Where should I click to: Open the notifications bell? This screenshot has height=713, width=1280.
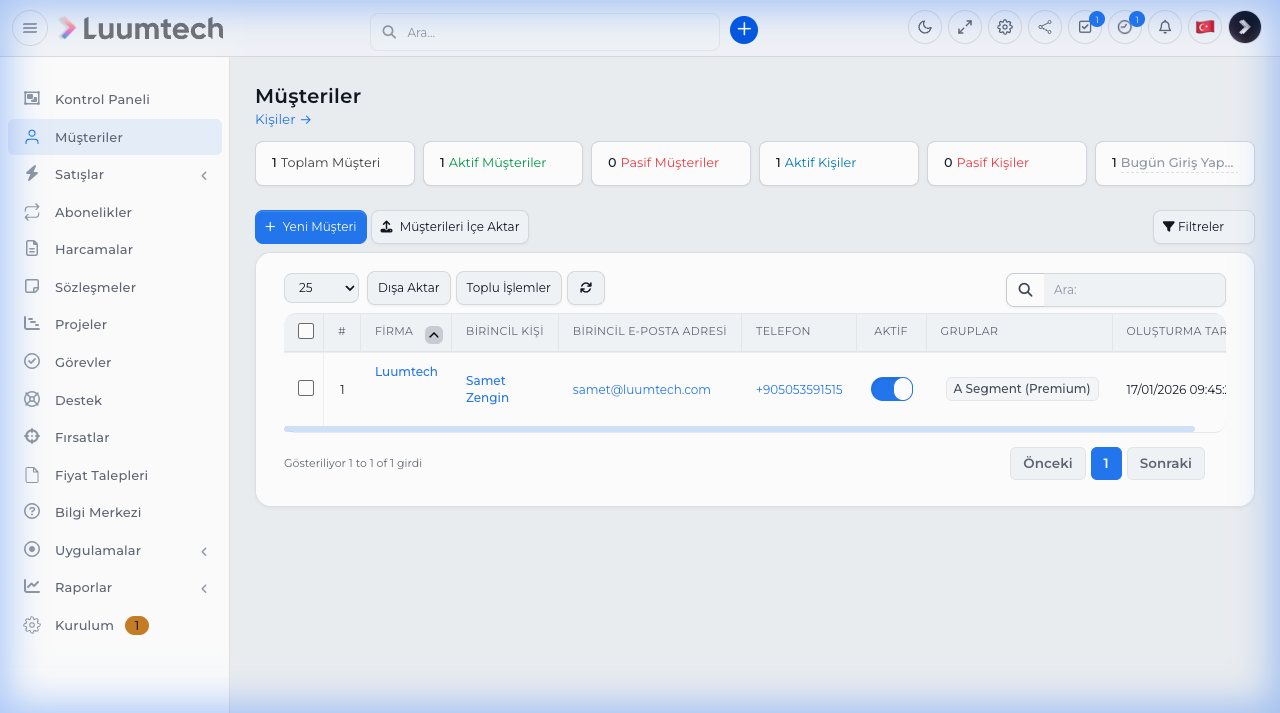(1165, 27)
